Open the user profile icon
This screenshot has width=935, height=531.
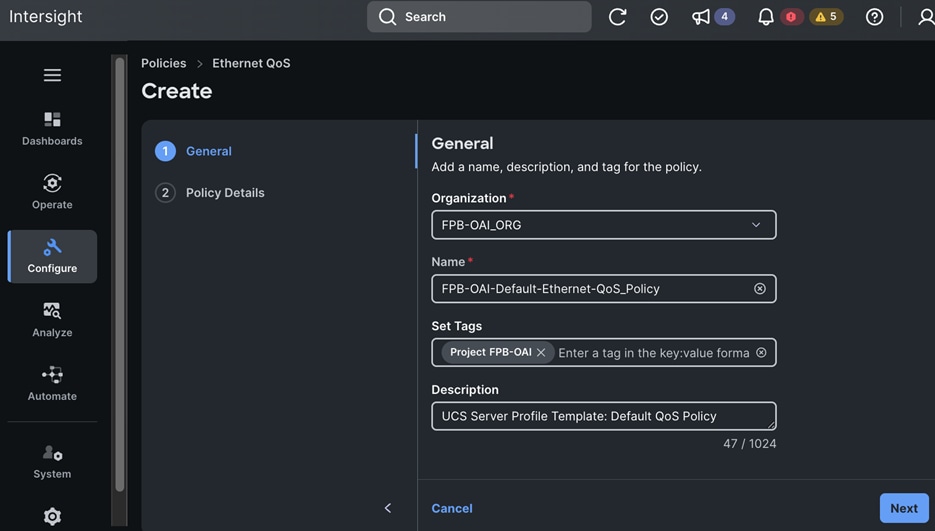pyautogui.click(x=926, y=17)
